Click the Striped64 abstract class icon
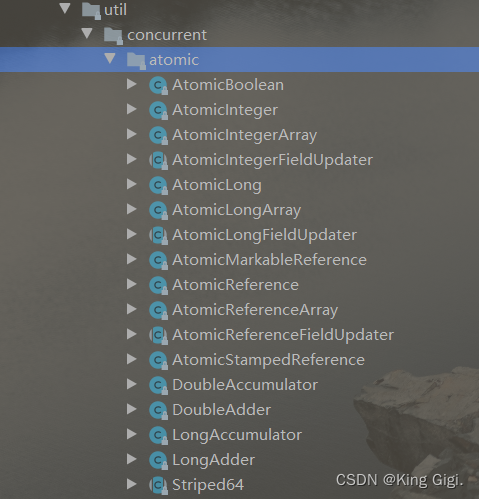 click(158, 485)
